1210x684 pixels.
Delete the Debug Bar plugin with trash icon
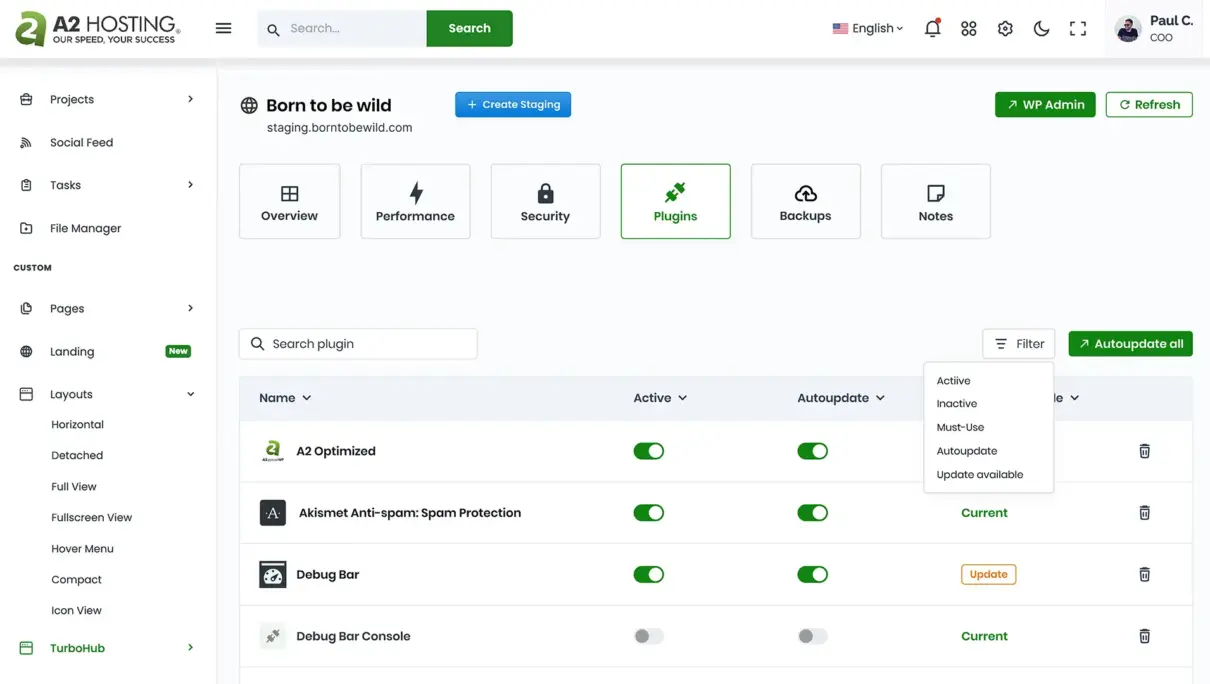[1144, 575]
